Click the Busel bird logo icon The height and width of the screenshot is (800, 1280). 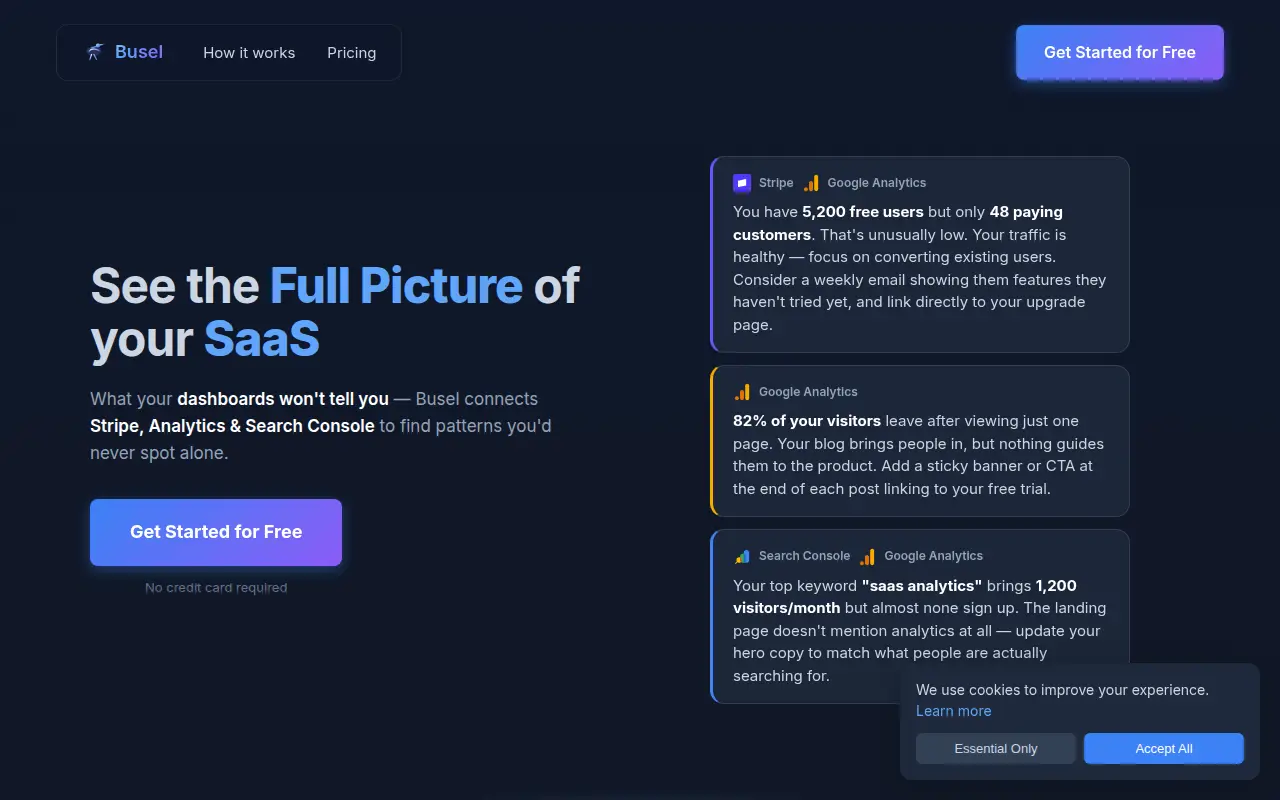coord(95,52)
